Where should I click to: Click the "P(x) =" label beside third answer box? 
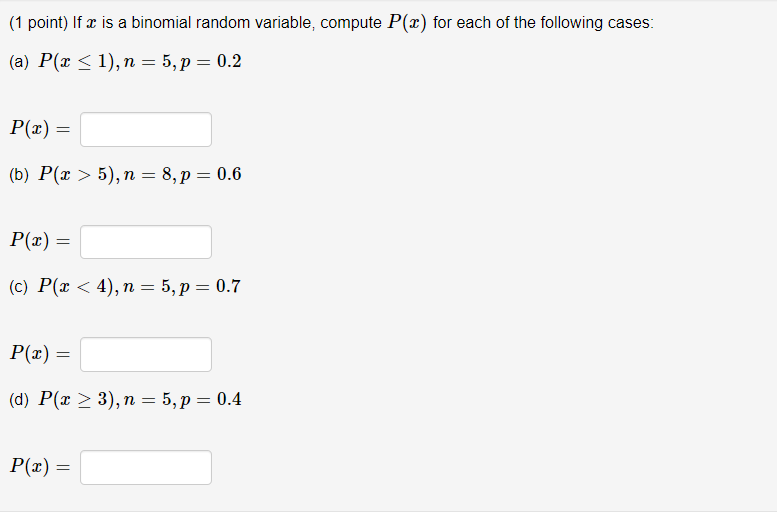(40, 353)
